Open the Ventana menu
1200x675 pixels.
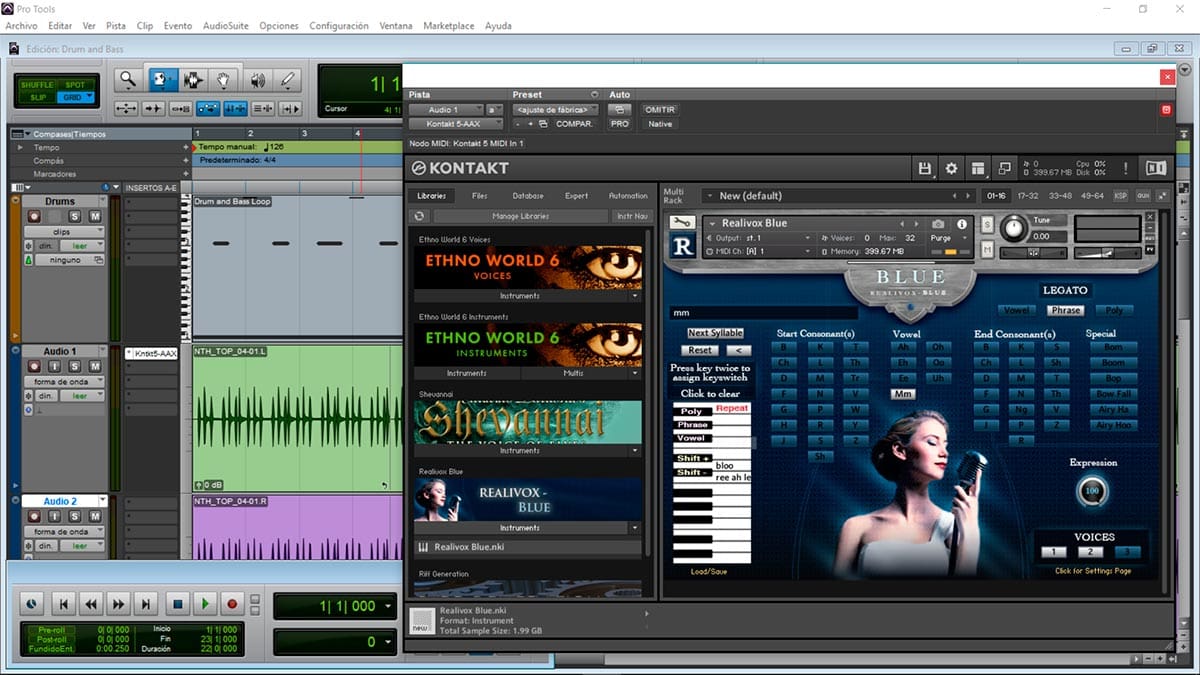[x=396, y=26]
